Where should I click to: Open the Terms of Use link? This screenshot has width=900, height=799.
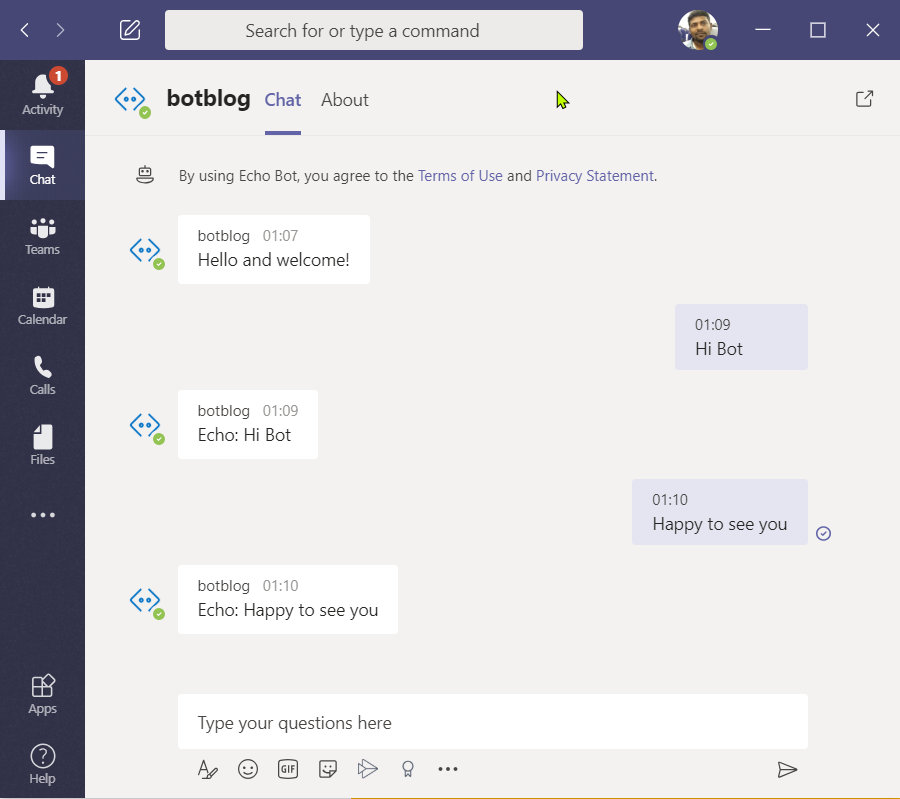[460, 176]
